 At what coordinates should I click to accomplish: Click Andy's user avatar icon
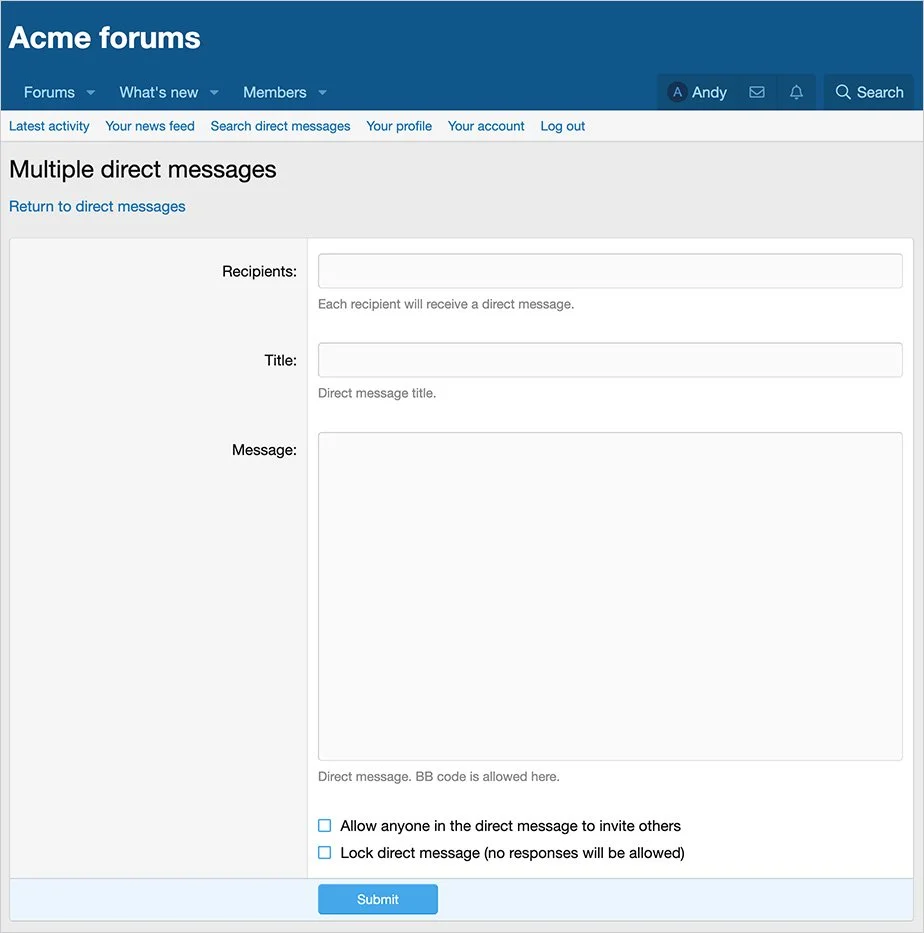coord(677,92)
